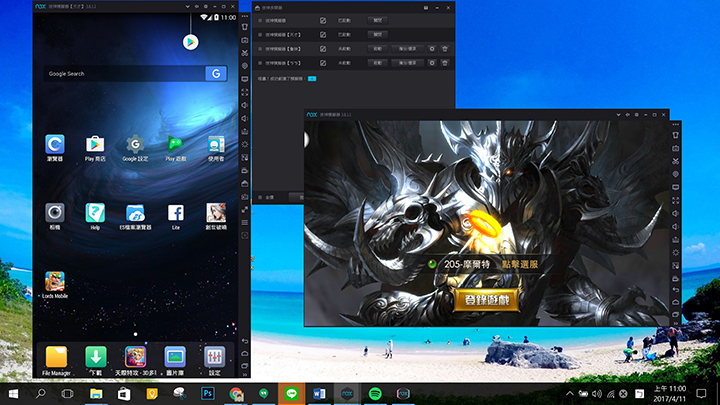The width and height of the screenshot is (720, 405).
Task: Click Android home icon in left Nox sidebar
Action: [x=245, y=354]
